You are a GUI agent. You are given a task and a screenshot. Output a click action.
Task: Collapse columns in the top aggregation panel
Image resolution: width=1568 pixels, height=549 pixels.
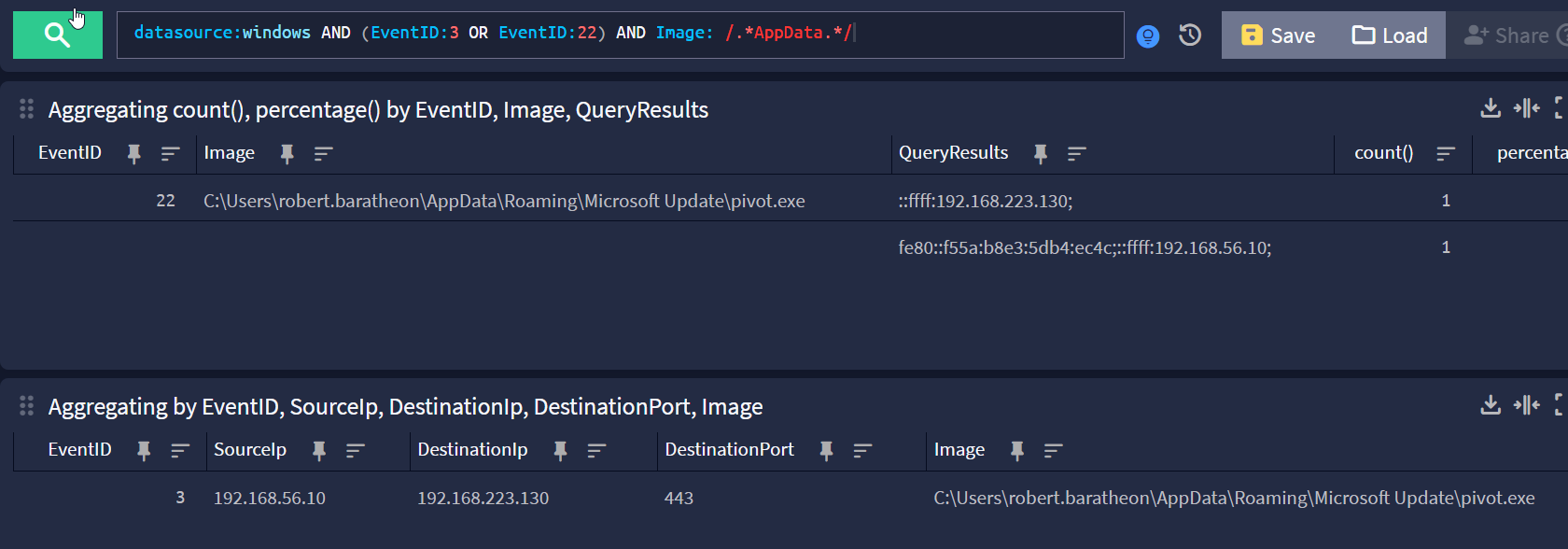[x=1526, y=108]
